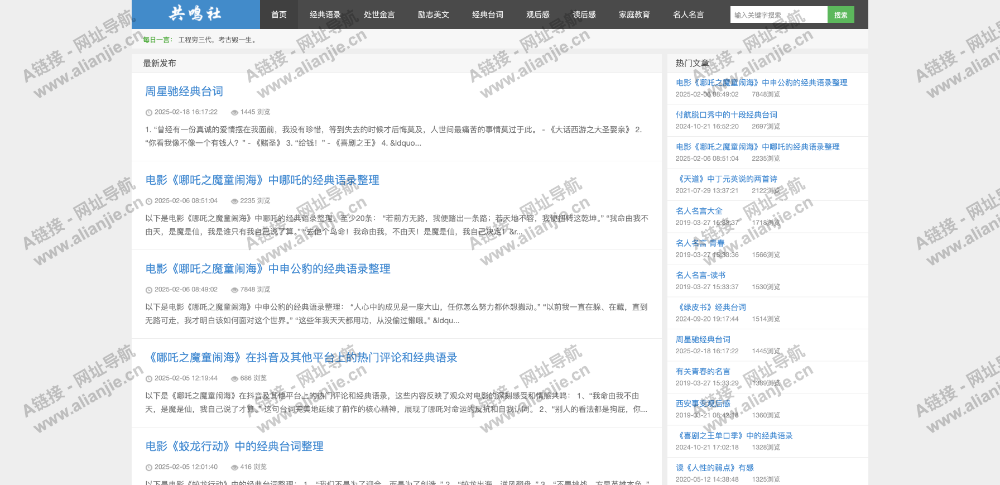Open article 电影《蛟龙行动》中的经典台词整理
This screenshot has width=1000, height=485.
234,446
